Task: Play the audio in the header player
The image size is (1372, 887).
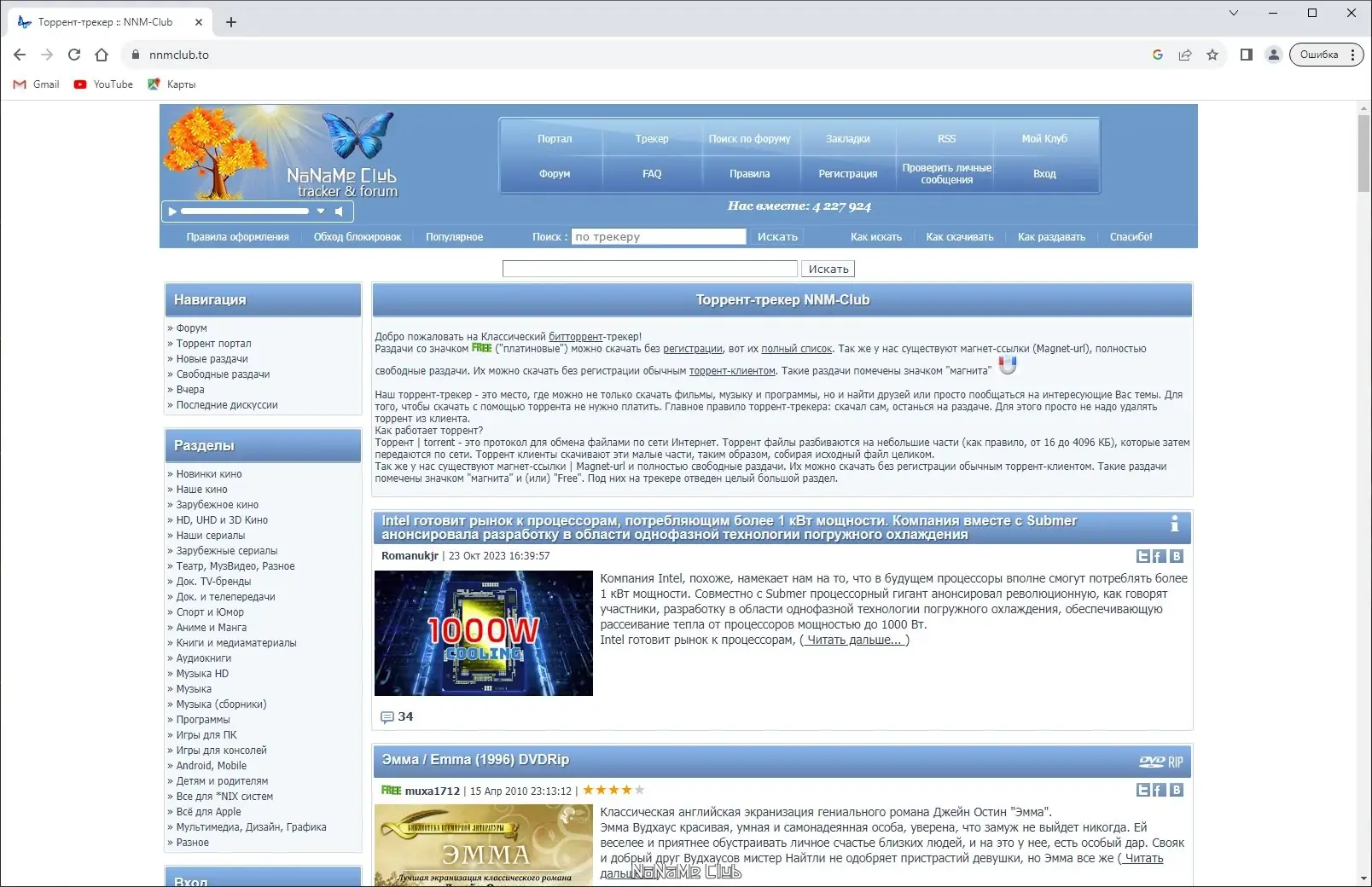Action: coord(172,211)
